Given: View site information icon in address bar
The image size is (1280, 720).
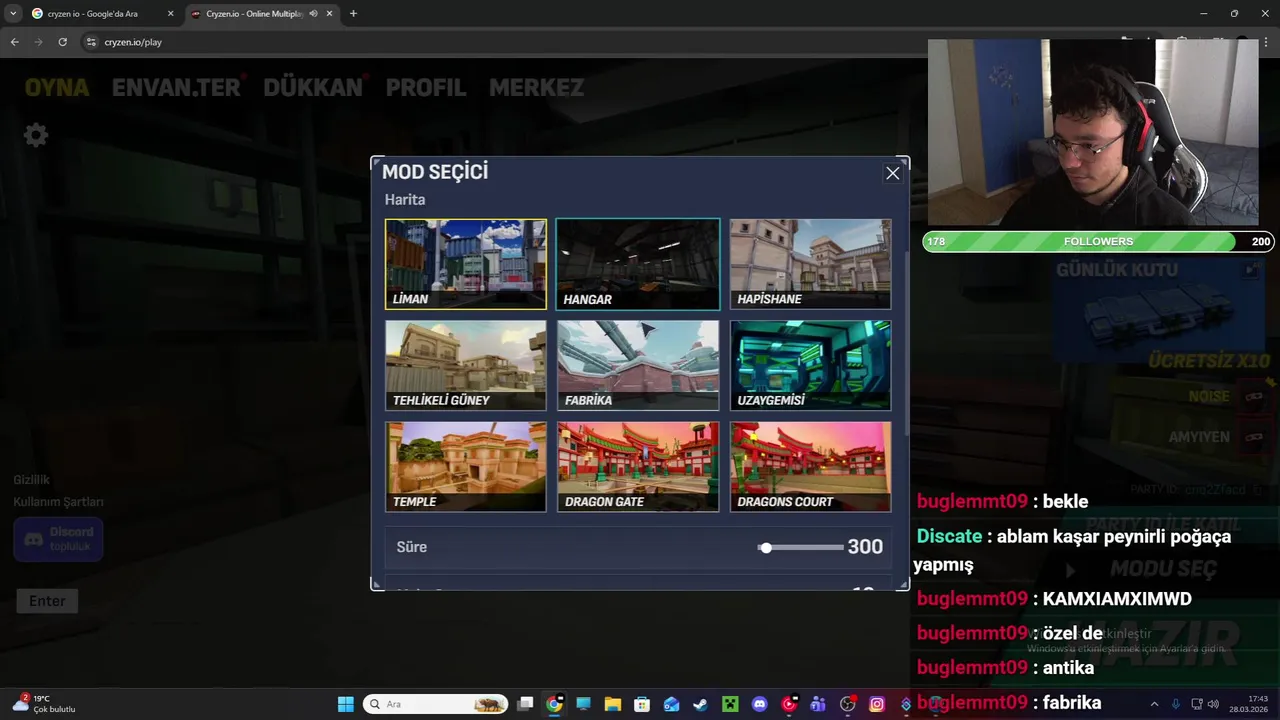Looking at the screenshot, I should pos(91,42).
